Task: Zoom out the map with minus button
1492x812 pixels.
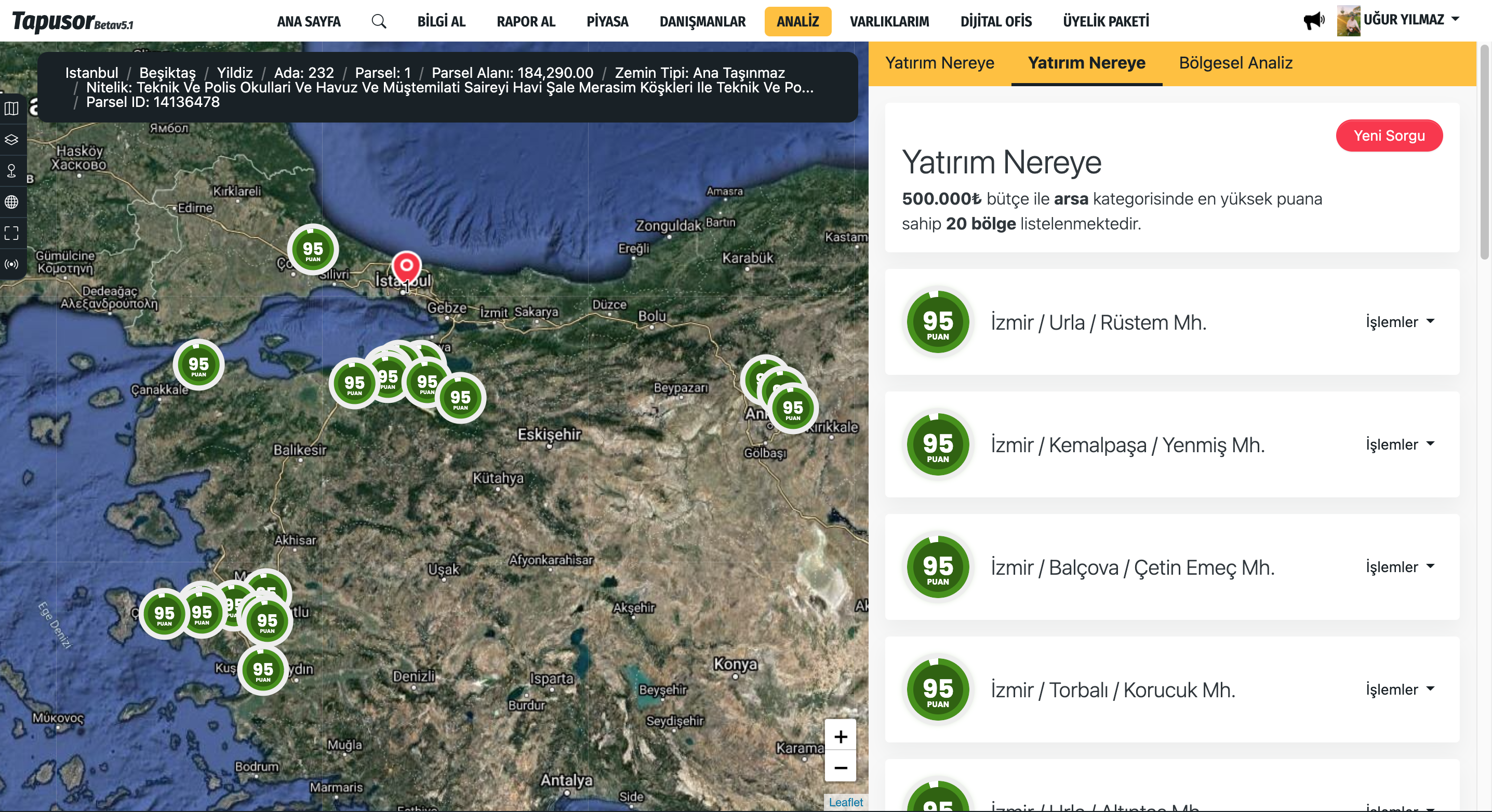Action: [x=841, y=767]
